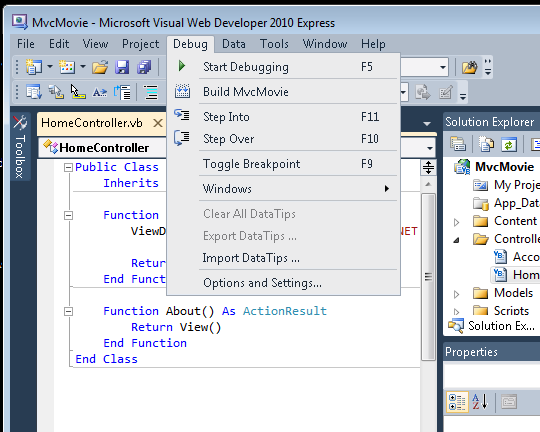540x432 pixels.
Task: Open the Project menu
Action: 141,44
